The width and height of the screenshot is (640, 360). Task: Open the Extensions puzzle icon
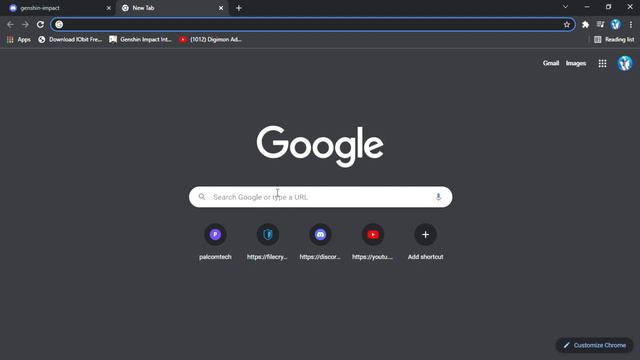click(x=585, y=24)
